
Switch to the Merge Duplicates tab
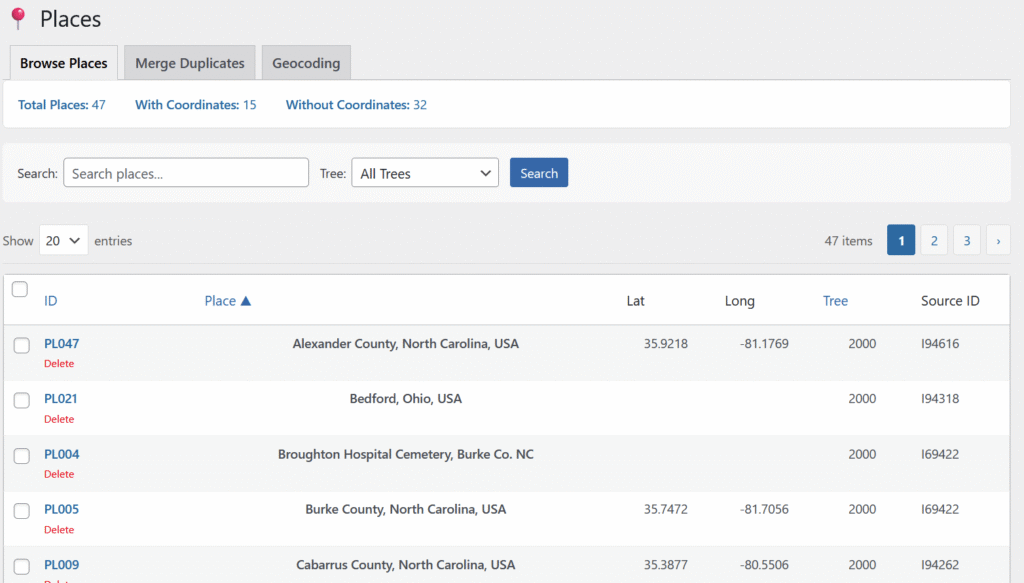coord(190,63)
